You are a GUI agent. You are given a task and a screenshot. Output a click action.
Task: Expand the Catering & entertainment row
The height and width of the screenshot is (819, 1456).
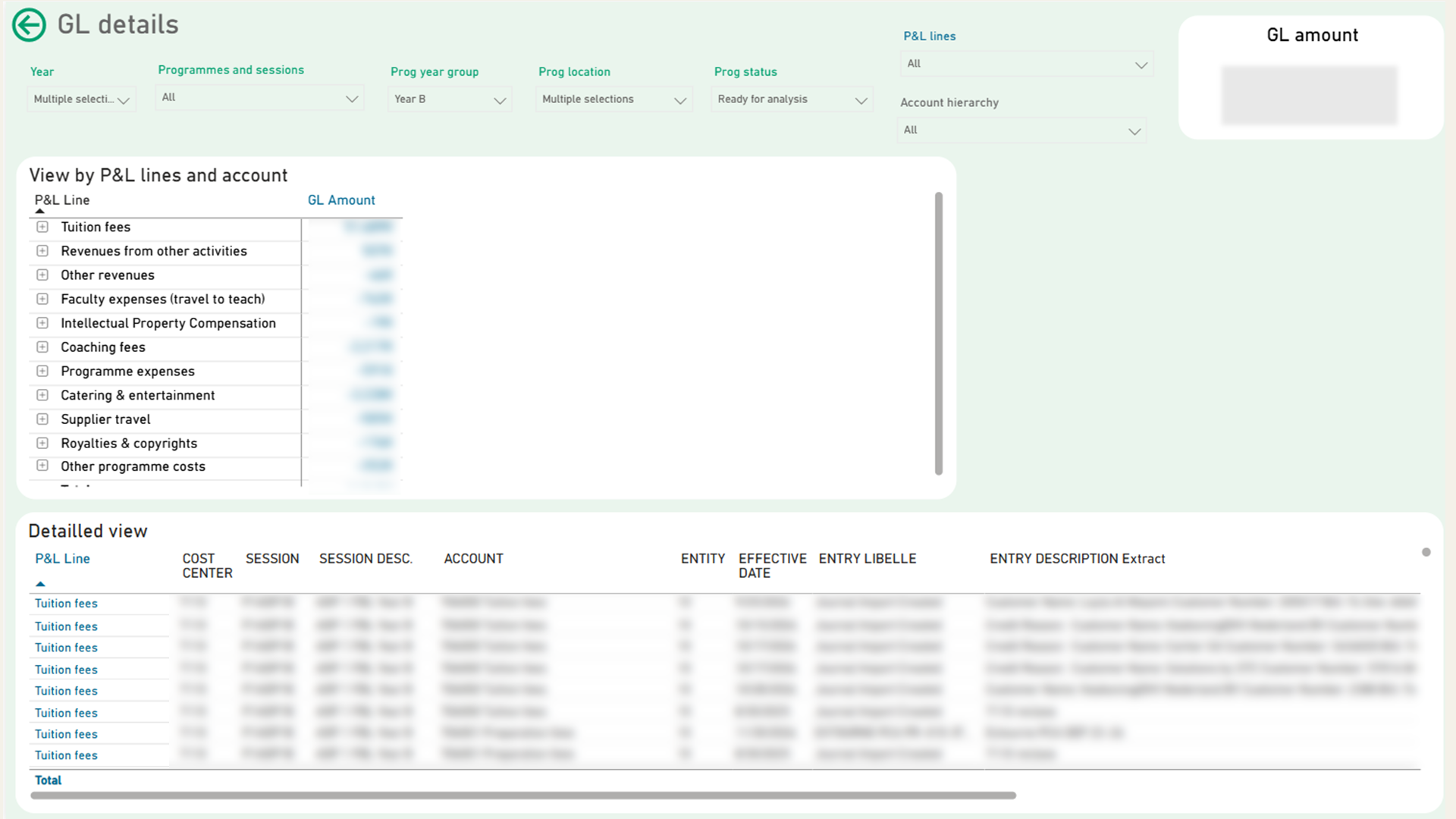coord(42,395)
